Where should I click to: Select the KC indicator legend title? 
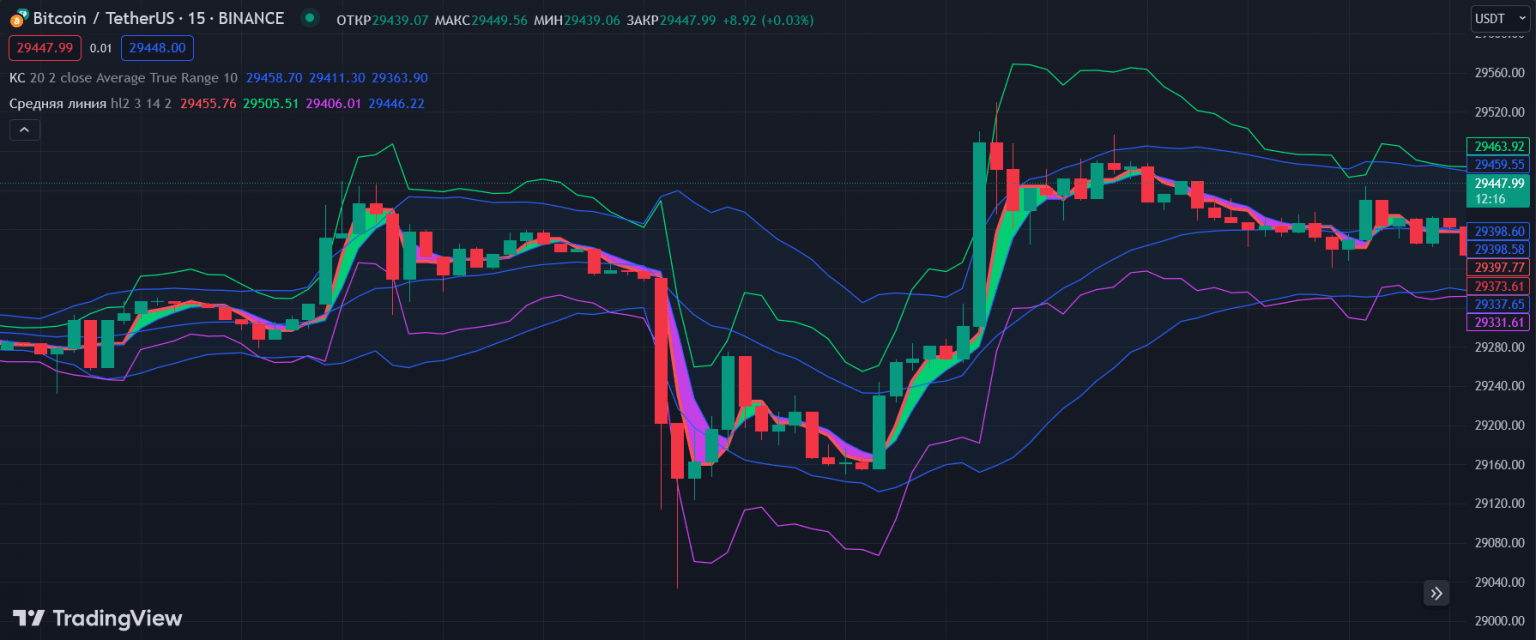124,78
